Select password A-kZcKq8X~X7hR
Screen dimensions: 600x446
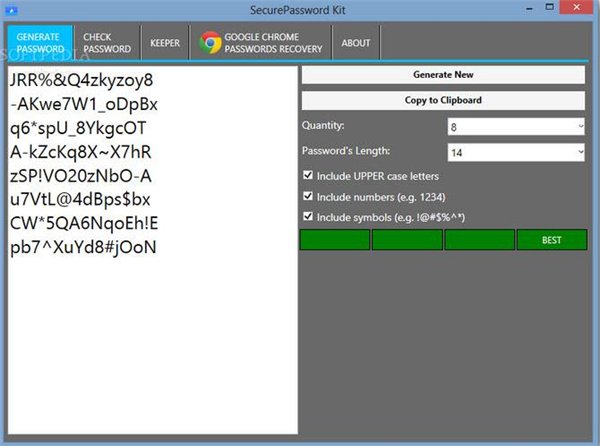point(81,152)
